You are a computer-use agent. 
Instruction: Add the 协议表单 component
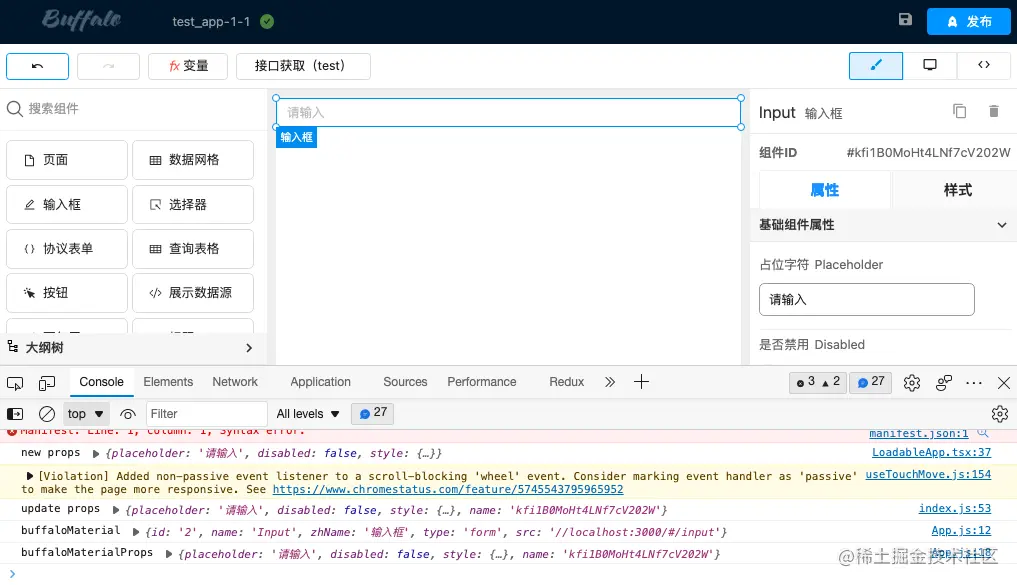[67, 249]
